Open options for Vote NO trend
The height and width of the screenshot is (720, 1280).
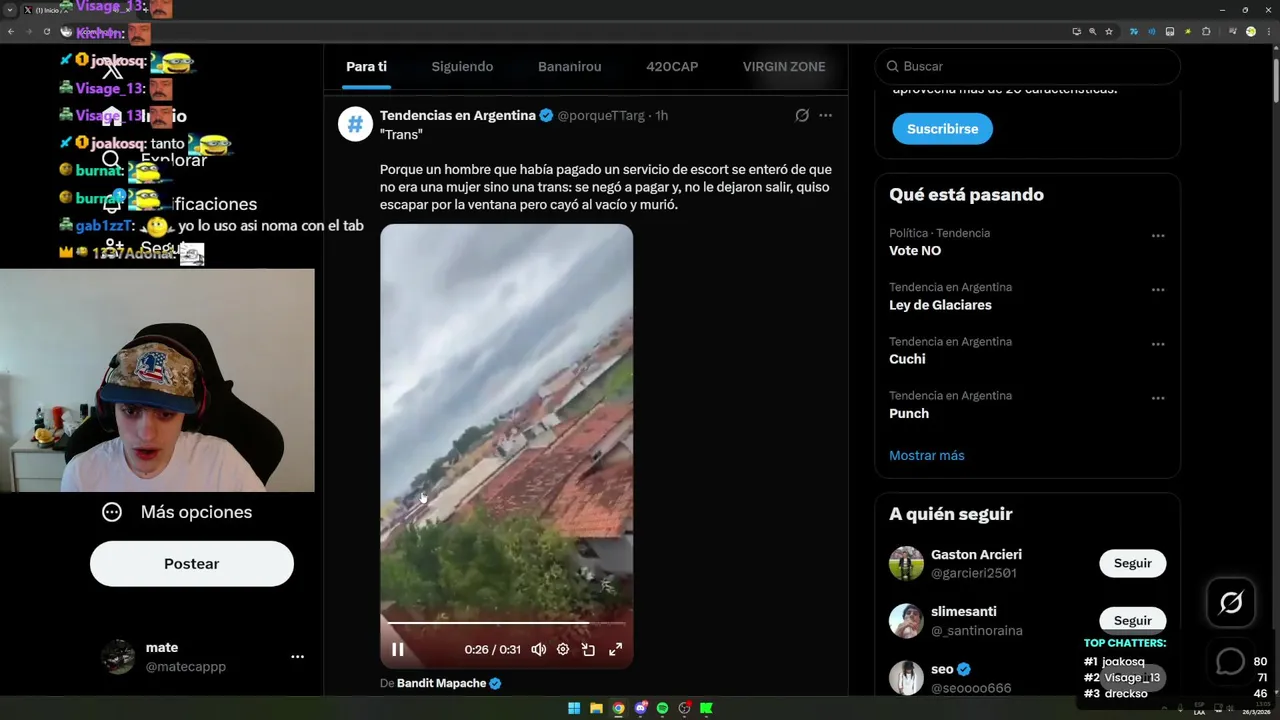tap(1158, 236)
